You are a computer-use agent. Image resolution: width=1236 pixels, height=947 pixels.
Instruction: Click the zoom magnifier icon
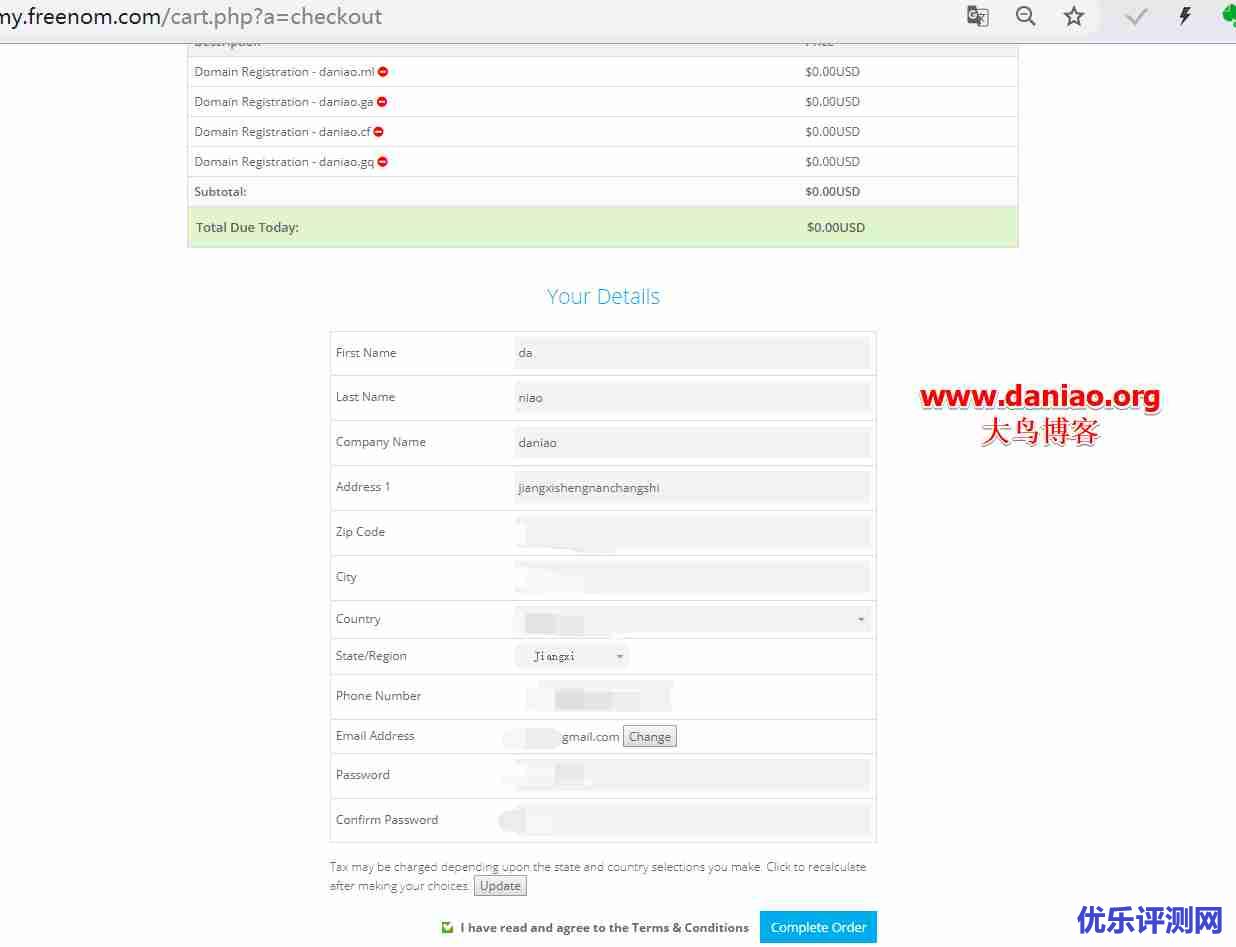pyautogui.click(x=1025, y=16)
